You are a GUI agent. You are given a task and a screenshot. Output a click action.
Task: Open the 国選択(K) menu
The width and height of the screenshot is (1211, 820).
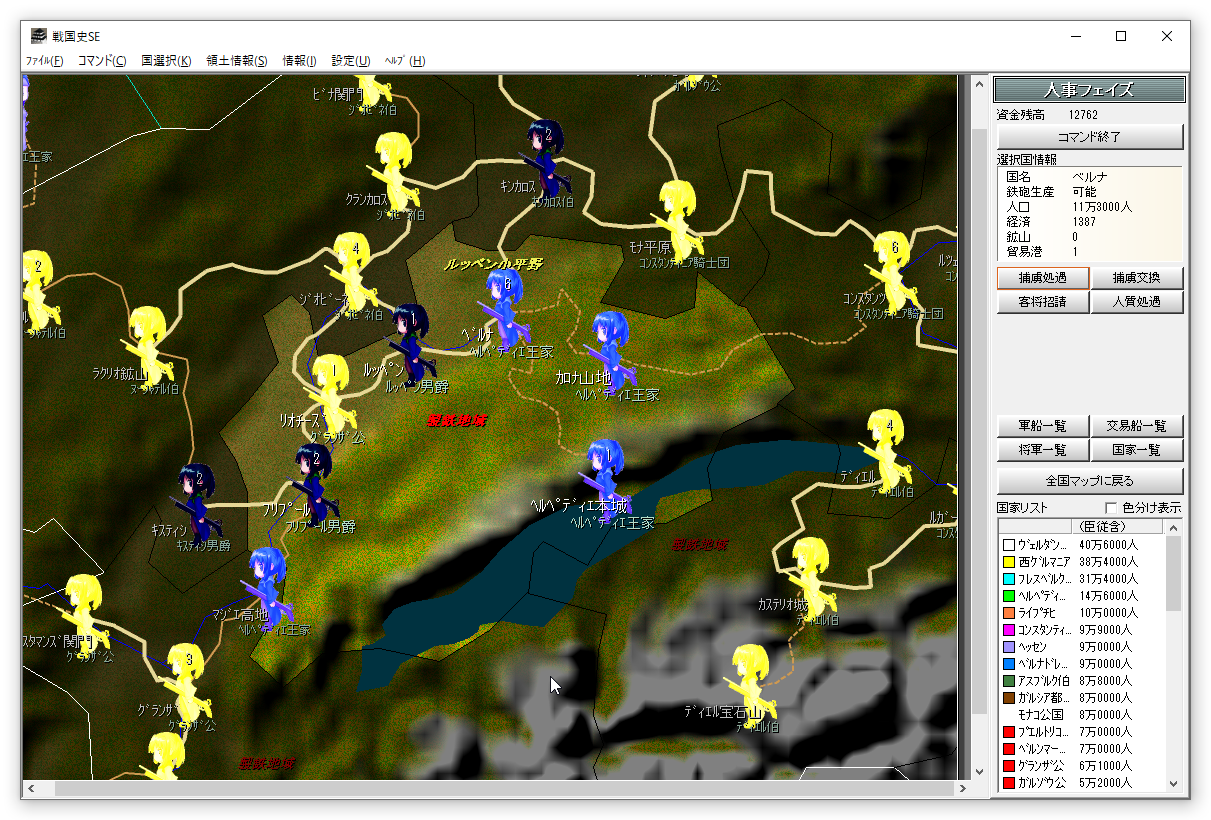click(166, 61)
